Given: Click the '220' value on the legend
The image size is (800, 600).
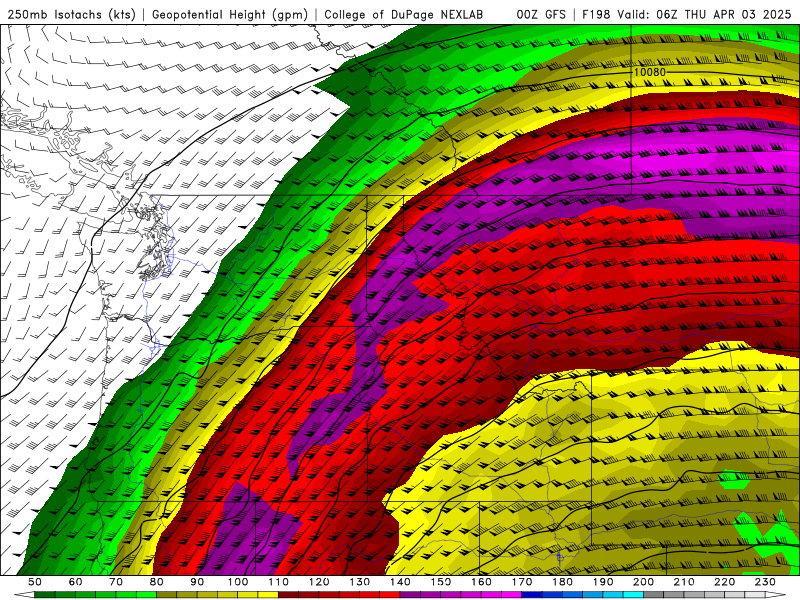Looking at the screenshot, I should 724,582.
